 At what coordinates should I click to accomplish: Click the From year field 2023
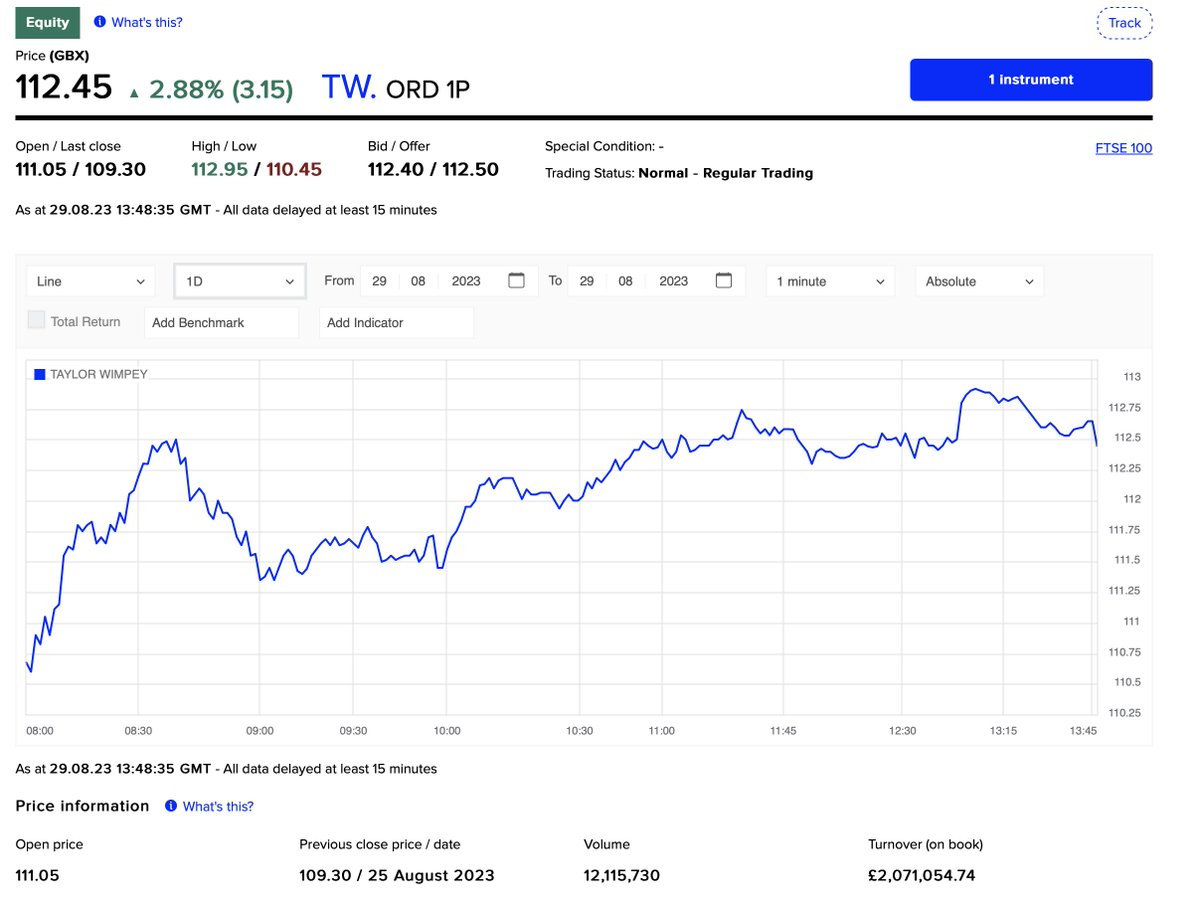coord(466,281)
